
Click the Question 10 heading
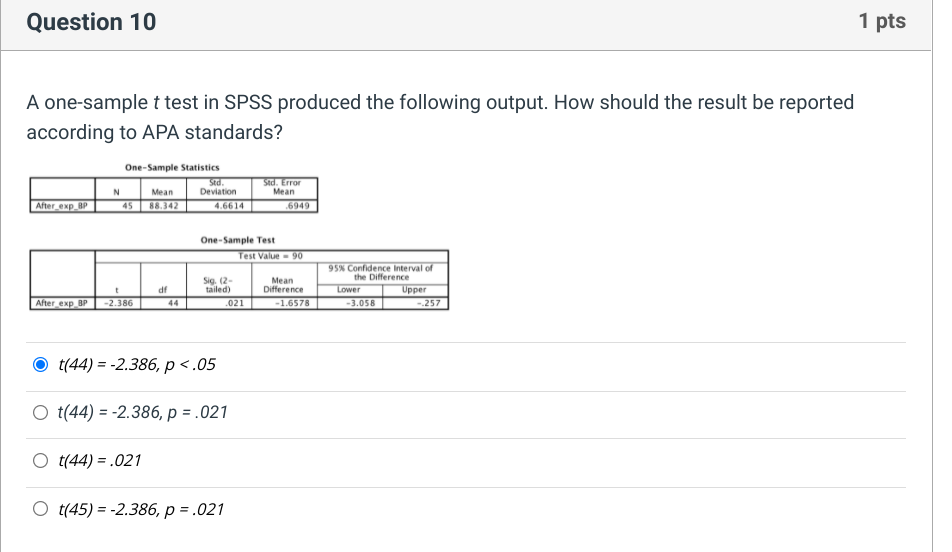coord(91,22)
